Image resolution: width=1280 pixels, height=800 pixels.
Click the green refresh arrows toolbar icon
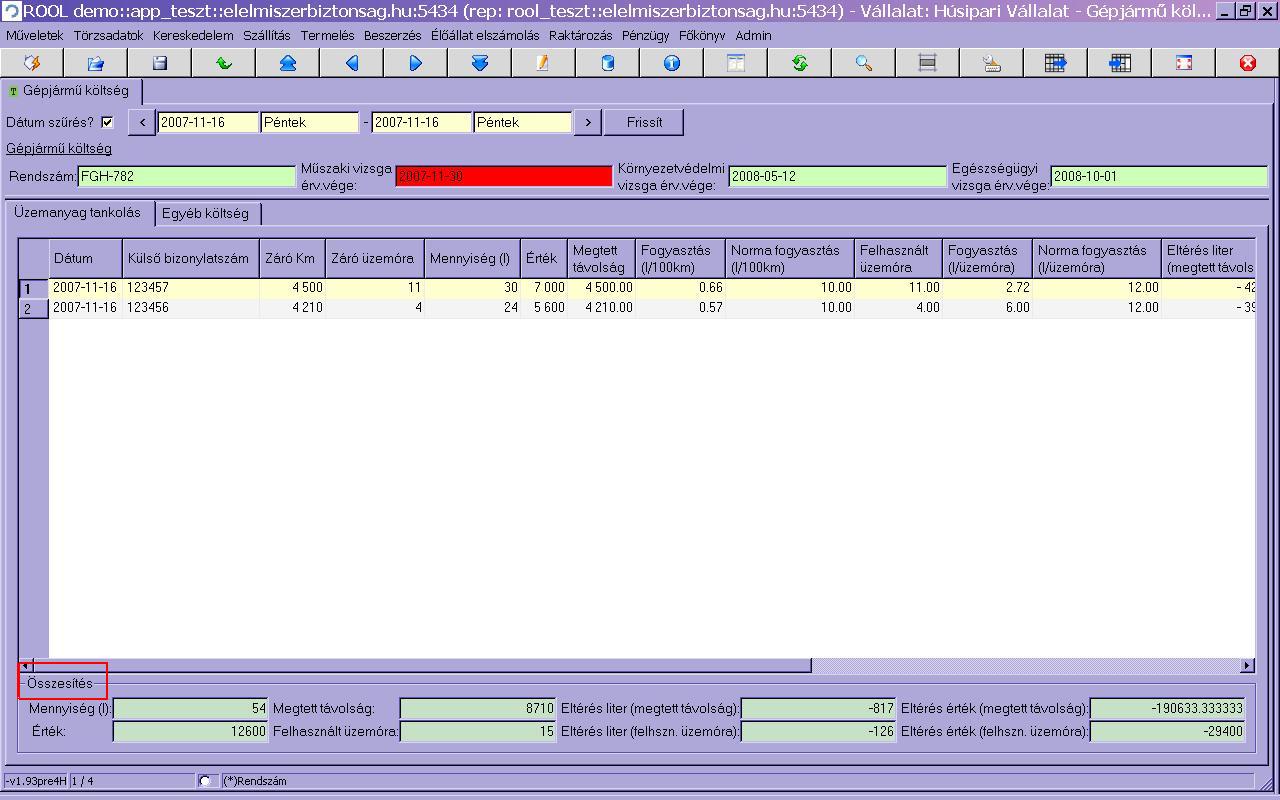point(799,63)
